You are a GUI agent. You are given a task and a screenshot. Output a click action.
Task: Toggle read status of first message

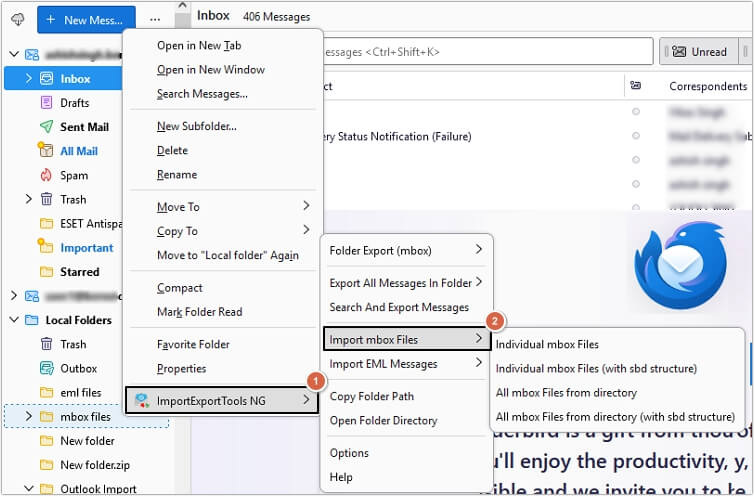click(x=636, y=112)
